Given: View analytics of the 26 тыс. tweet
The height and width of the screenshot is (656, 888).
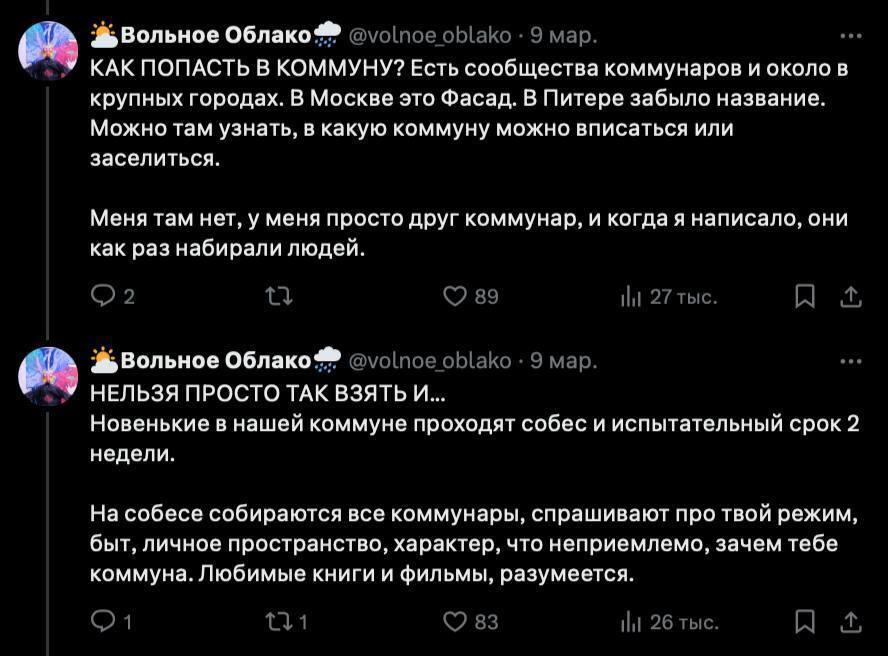Looking at the screenshot, I should tap(631, 622).
